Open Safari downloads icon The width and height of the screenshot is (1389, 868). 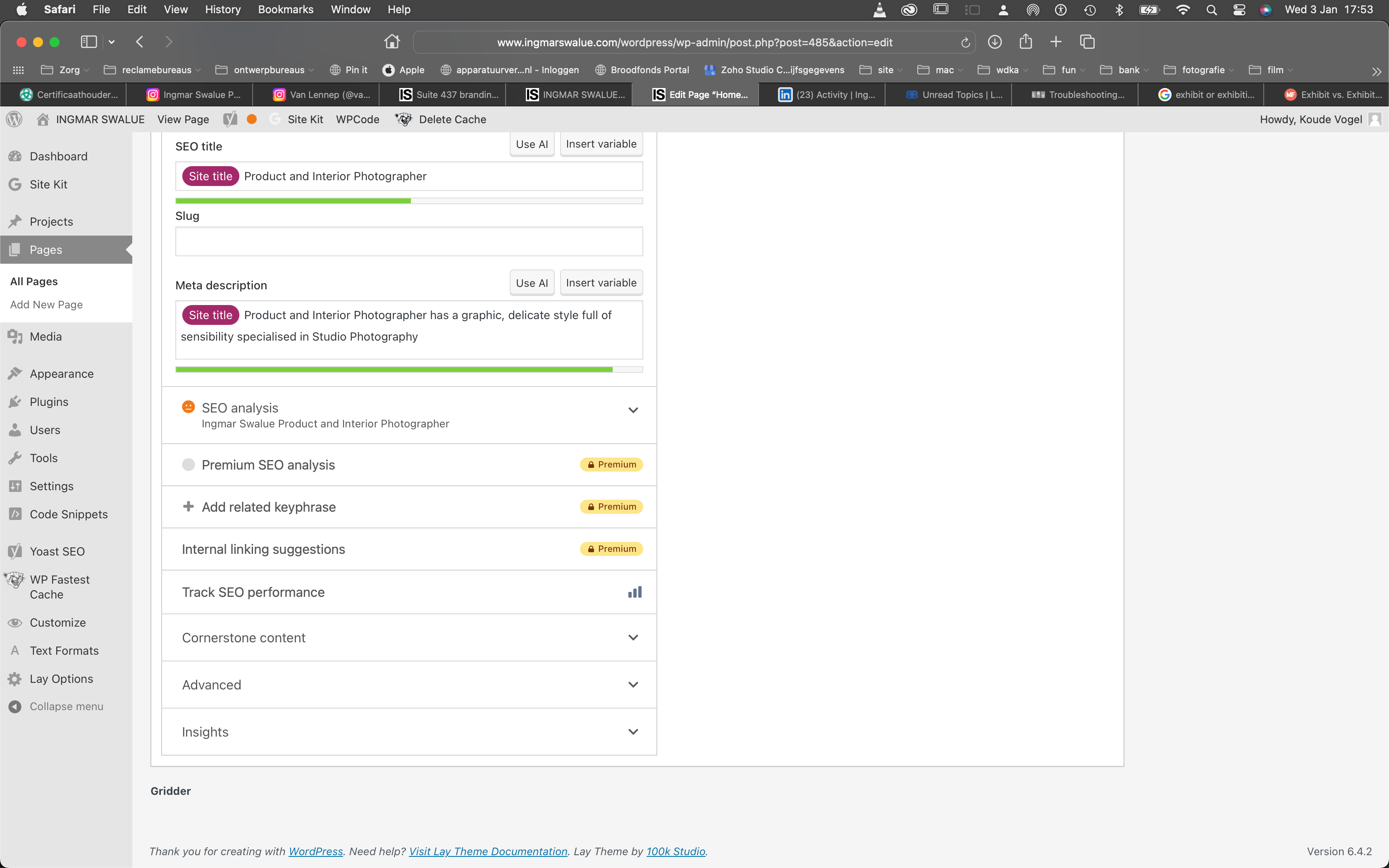tap(995, 42)
